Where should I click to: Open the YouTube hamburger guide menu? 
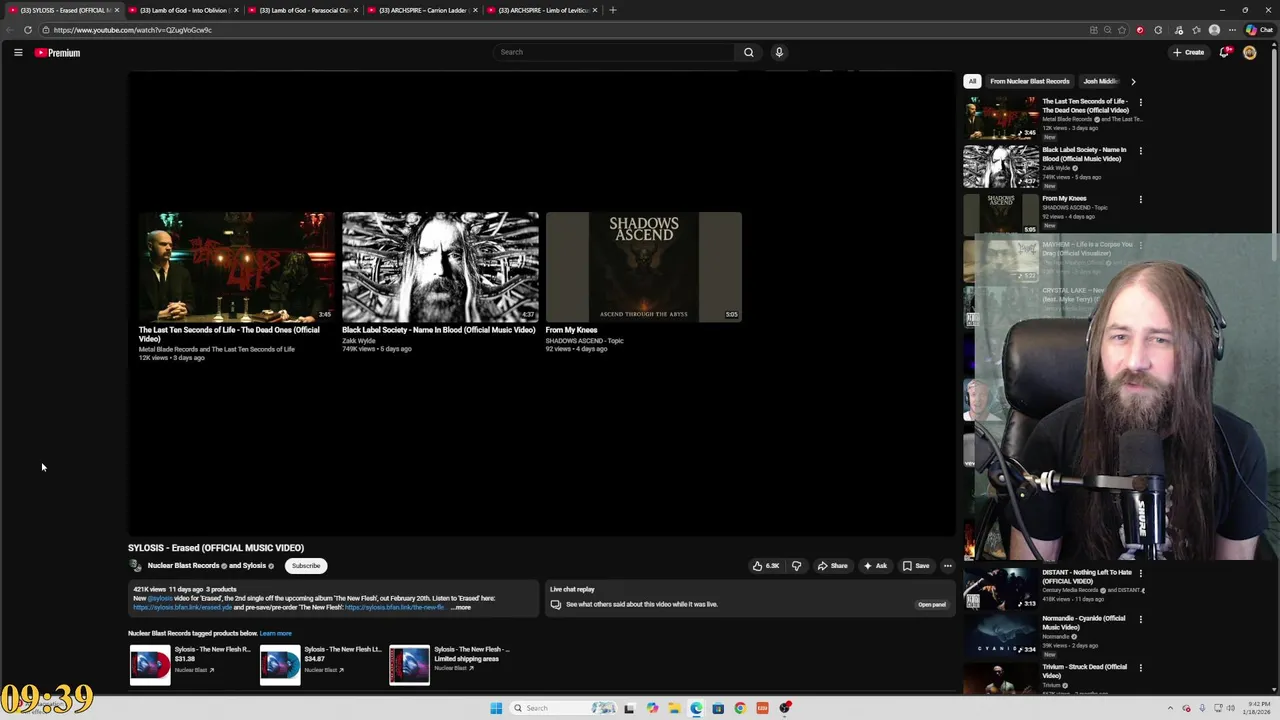pos(18,52)
